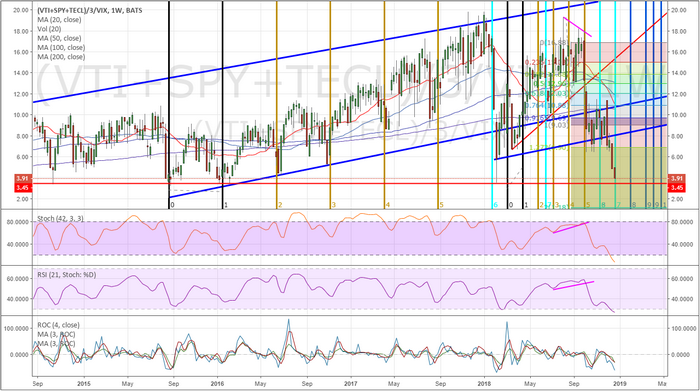Select the pink trendline on the Stoch panel
The image size is (700, 391).
571,227
